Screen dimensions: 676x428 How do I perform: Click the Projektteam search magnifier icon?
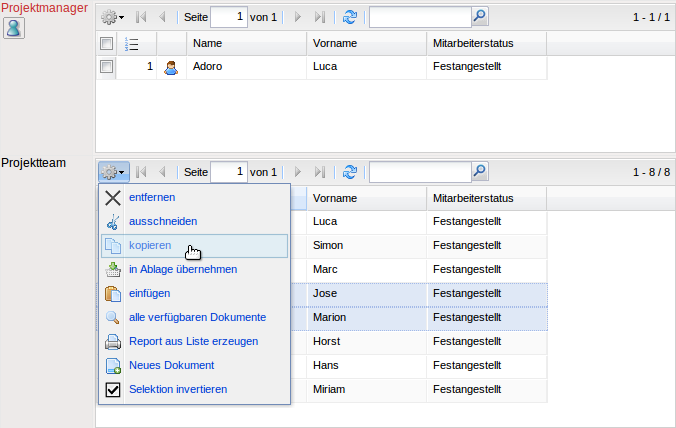(479, 172)
